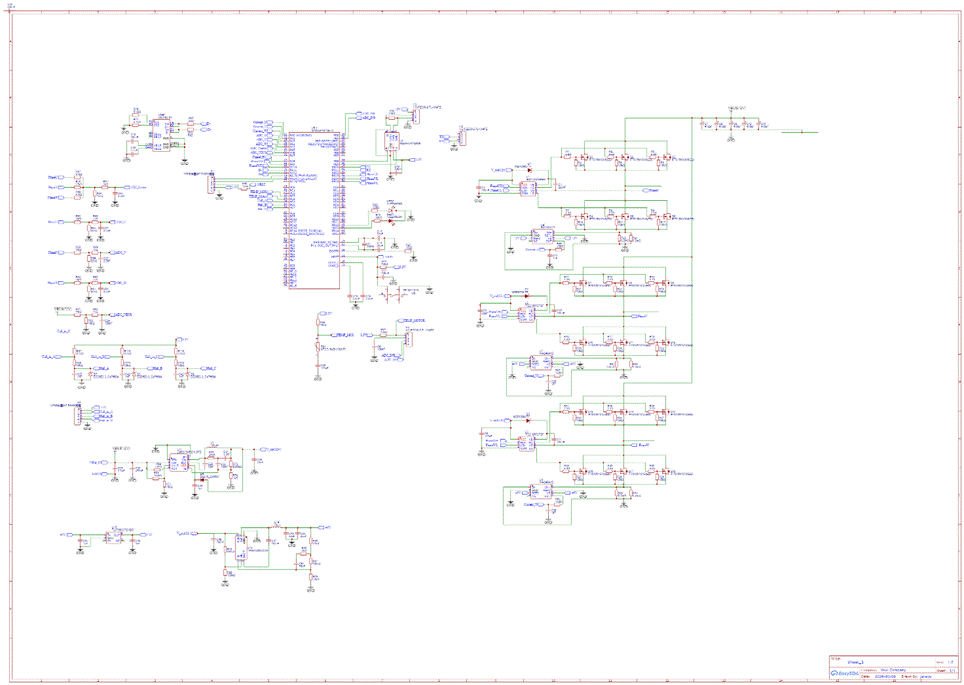
Task: Select the large microcontroller symbol body
Action: (314, 210)
